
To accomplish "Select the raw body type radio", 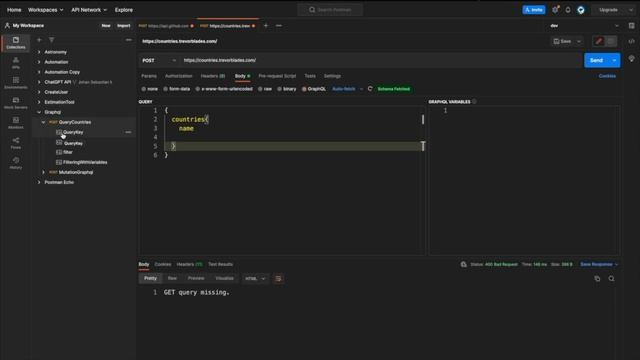I will (260, 89).
